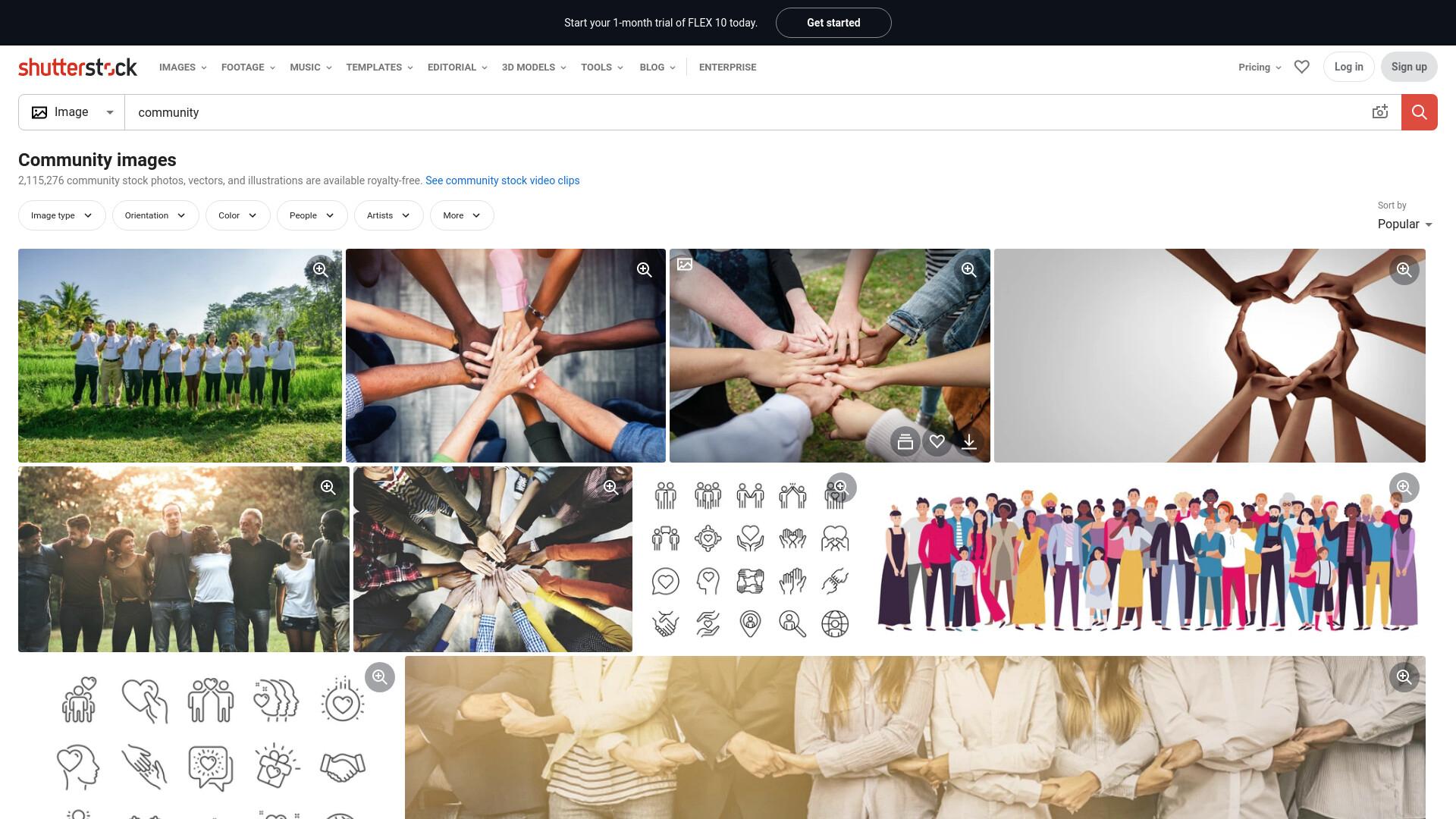
Task: Save hands over grass photo to collection
Action: pos(905,441)
